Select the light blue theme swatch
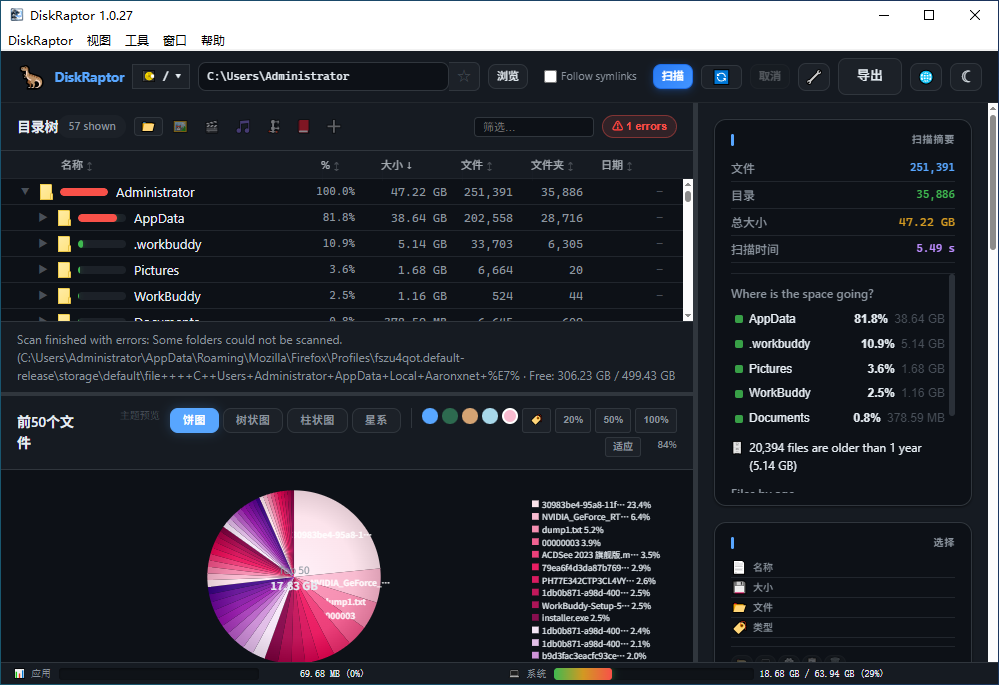Viewport: 999px width, 685px height. (490, 416)
